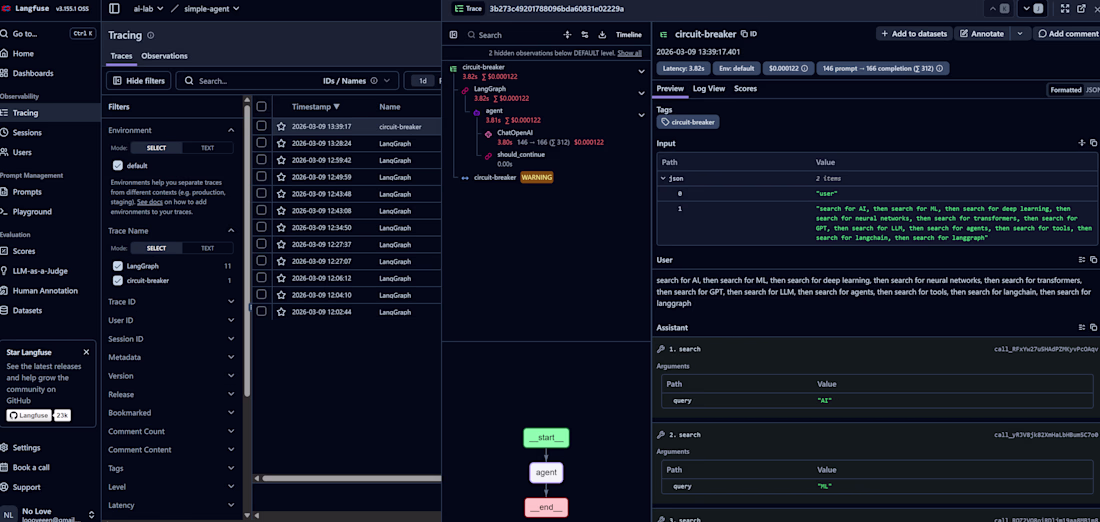Go to previous trace with K arrow
This screenshot has width=1100, height=522.
[x=999, y=8]
